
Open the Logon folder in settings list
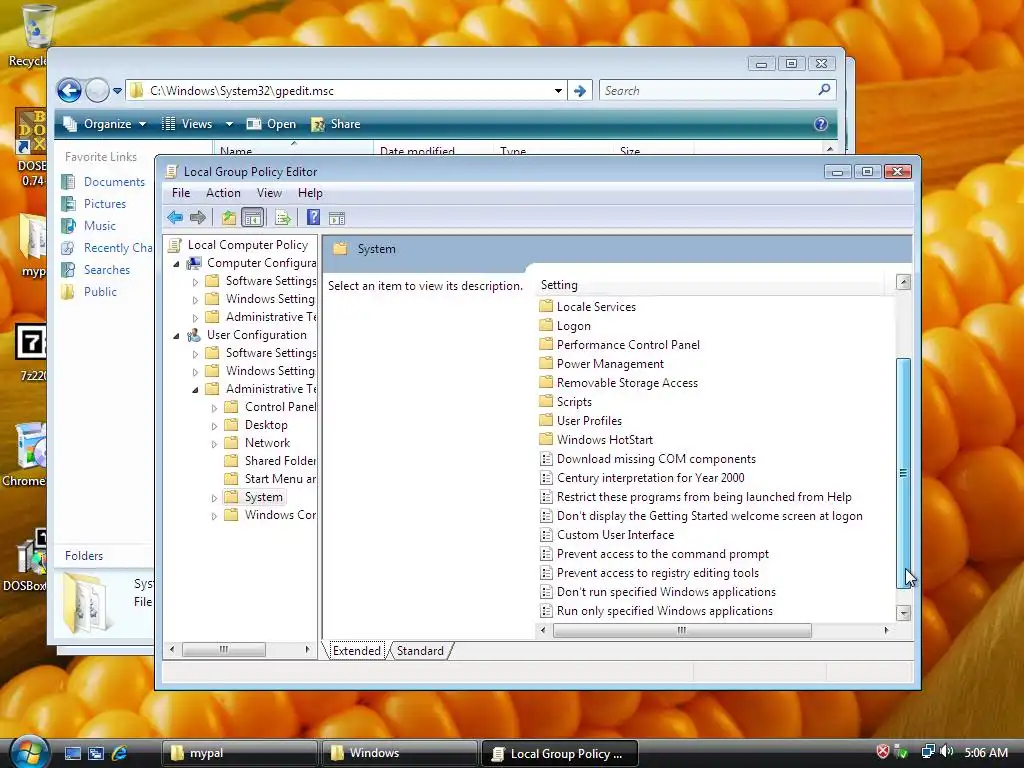[566, 325]
